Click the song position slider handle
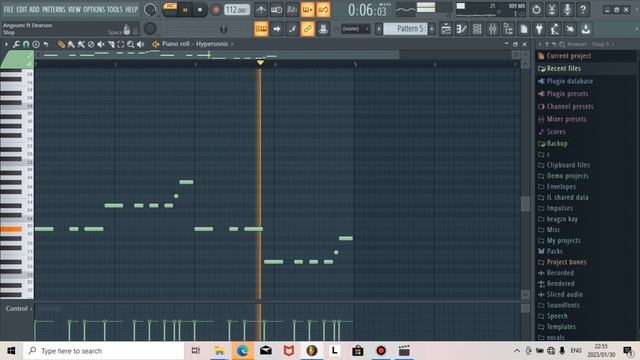Image resolution: width=640 pixels, height=360 pixels. tap(223, 29)
